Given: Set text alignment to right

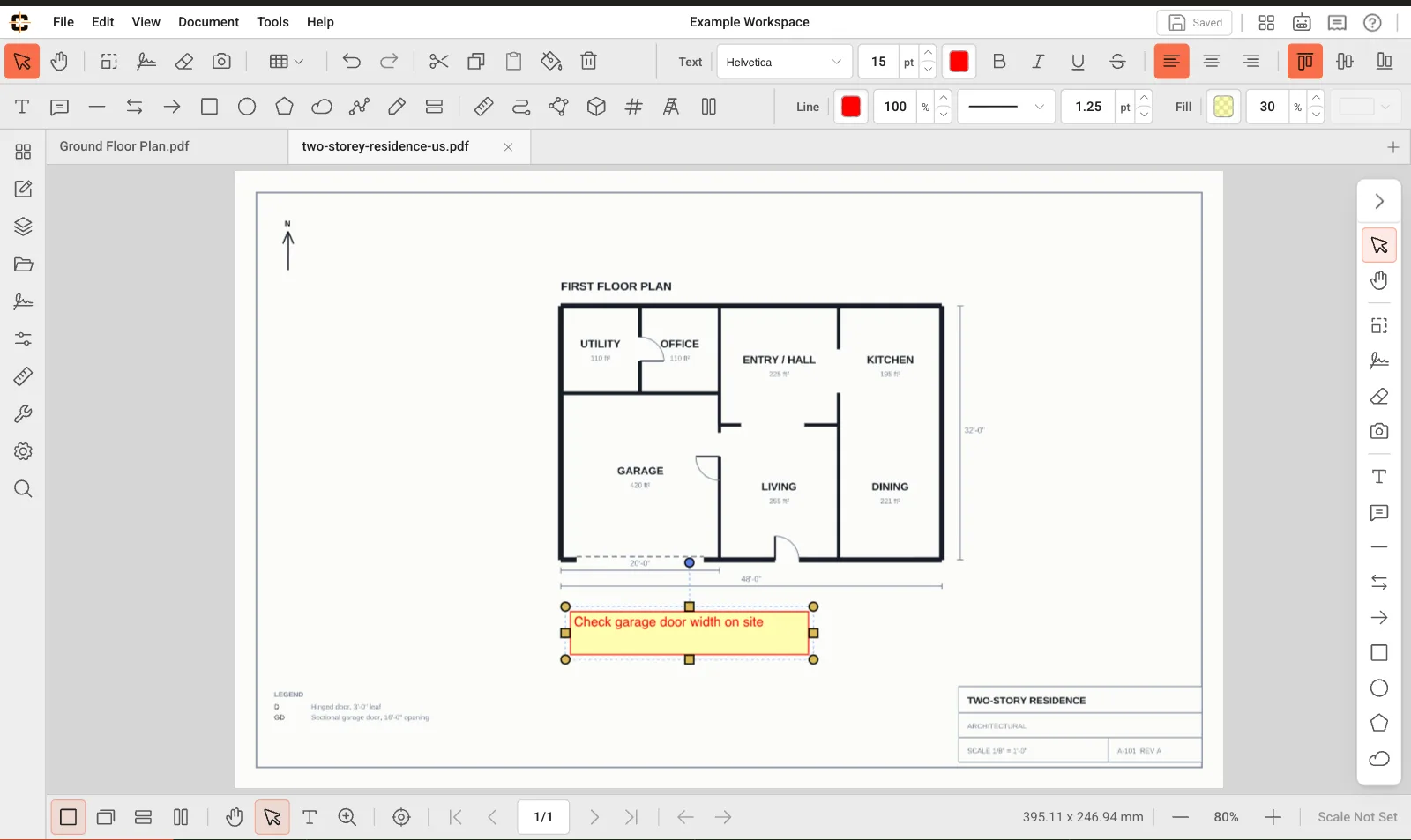Looking at the screenshot, I should pyautogui.click(x=1251, y=62).
